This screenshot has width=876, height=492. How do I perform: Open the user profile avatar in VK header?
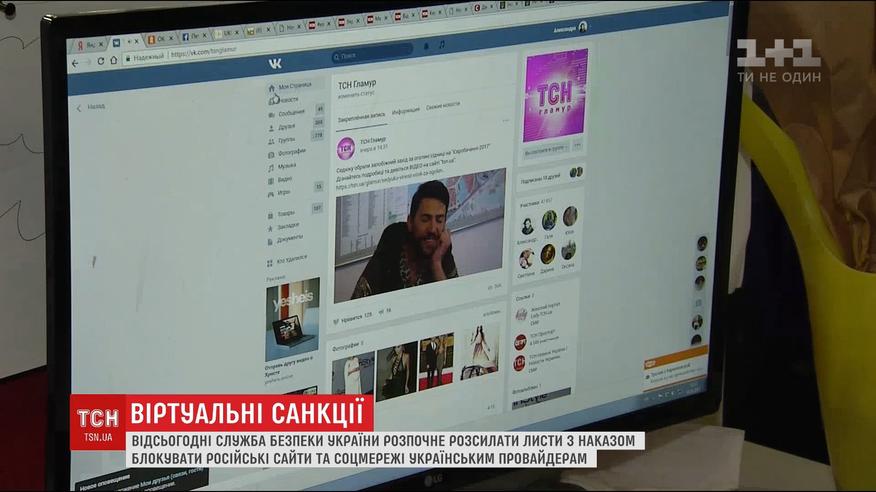coord(583,26)
